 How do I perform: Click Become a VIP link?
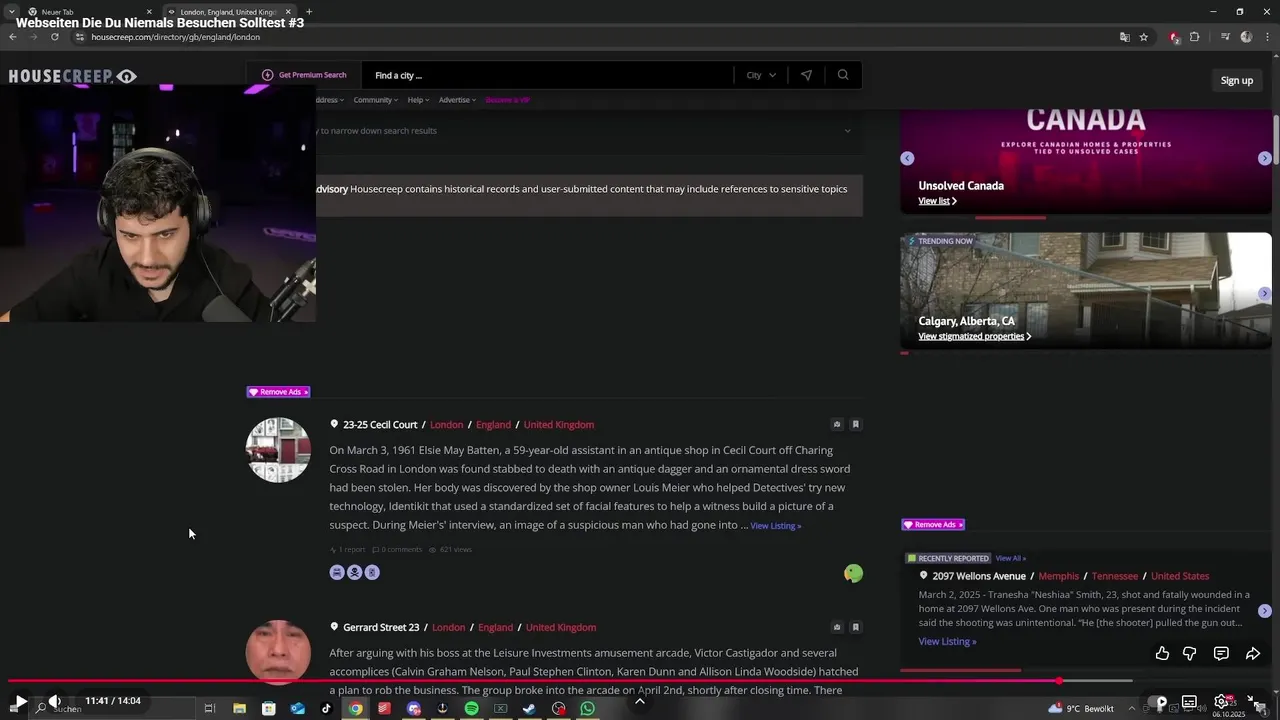507,100
